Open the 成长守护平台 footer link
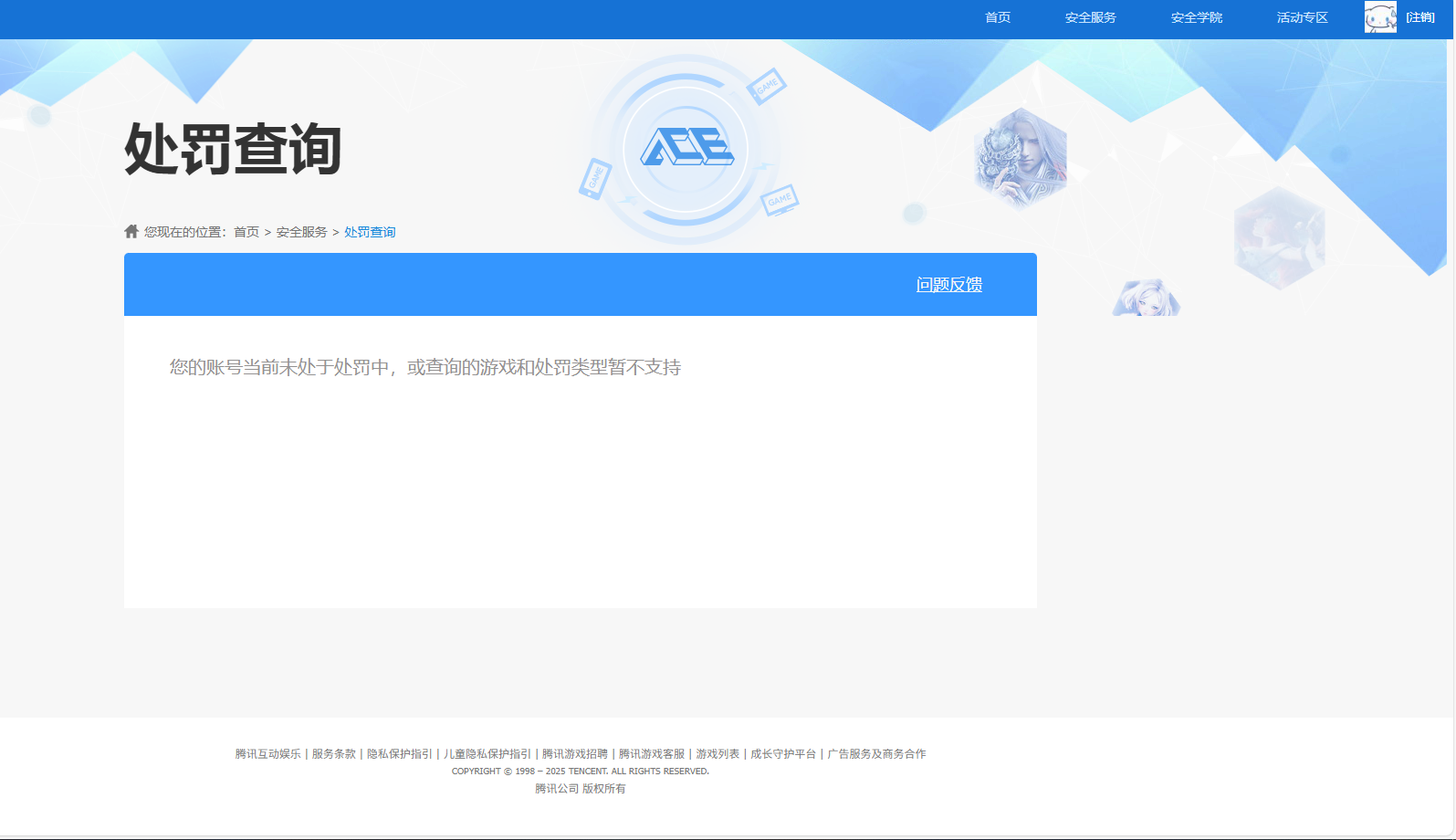The height and width of the screenshot is (840, 1456). pyautogui.click(x=782, y=754)
